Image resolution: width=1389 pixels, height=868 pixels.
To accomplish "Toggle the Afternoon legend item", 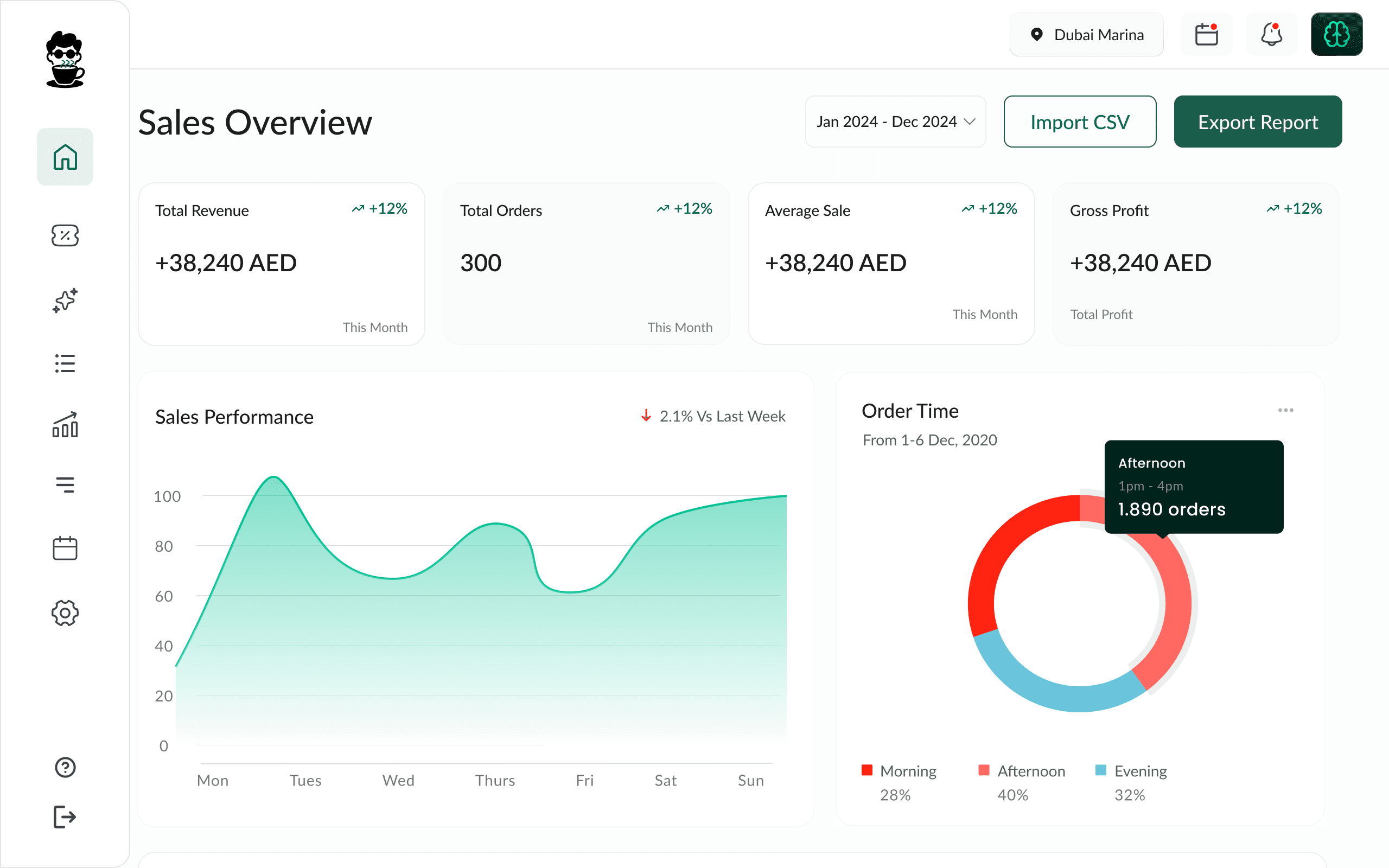I will coord(1022,771).
